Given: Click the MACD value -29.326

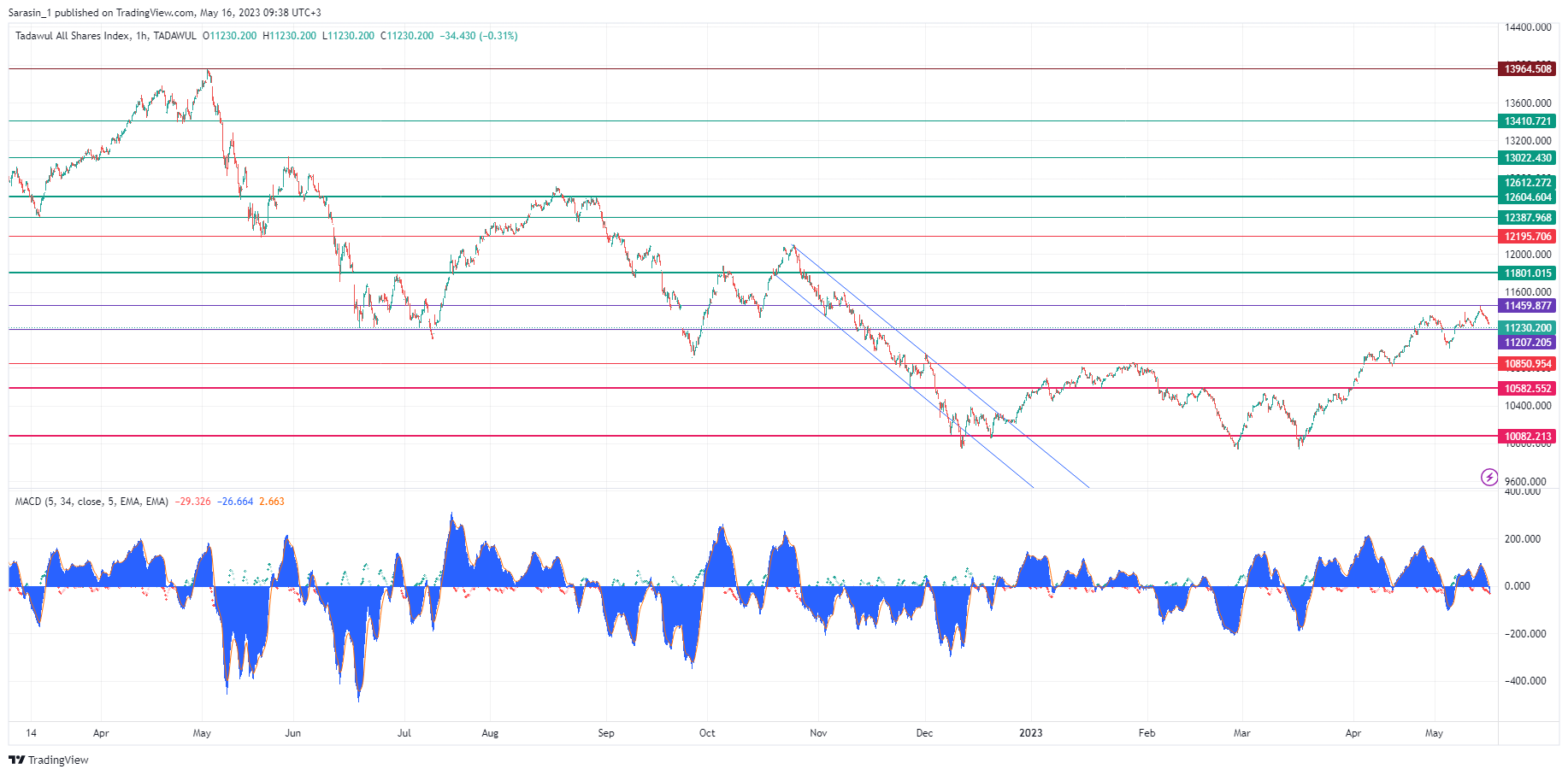Looking at the screenshot, I should click(192, 502).
